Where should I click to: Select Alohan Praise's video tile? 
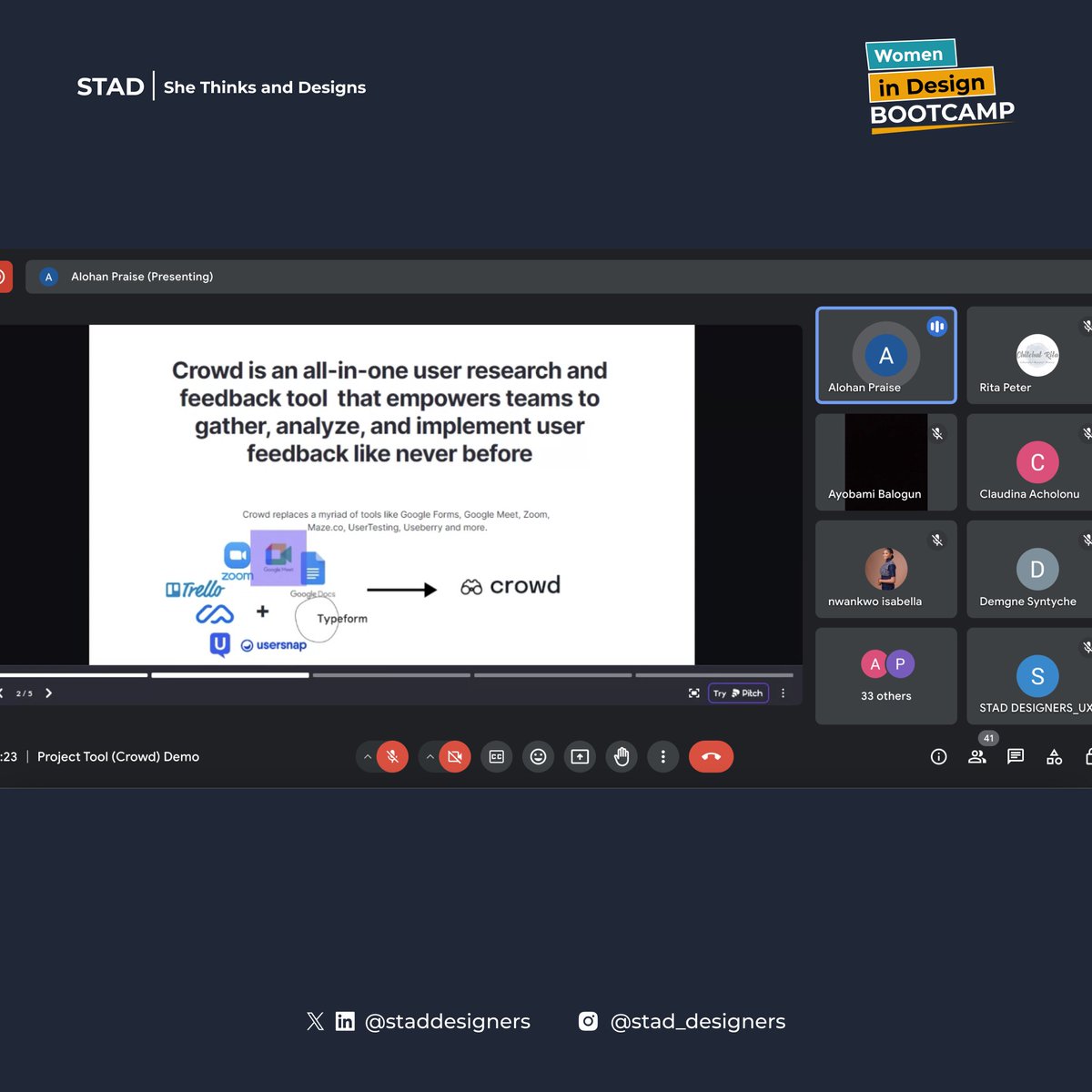click(x=885, y=355)
